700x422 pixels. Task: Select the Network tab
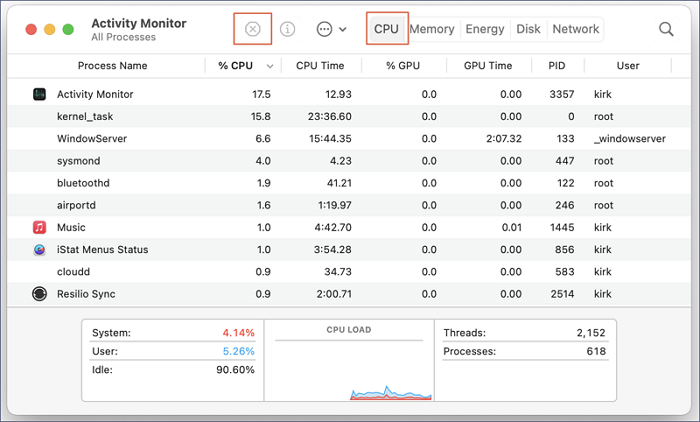click(x=575, y=29)
